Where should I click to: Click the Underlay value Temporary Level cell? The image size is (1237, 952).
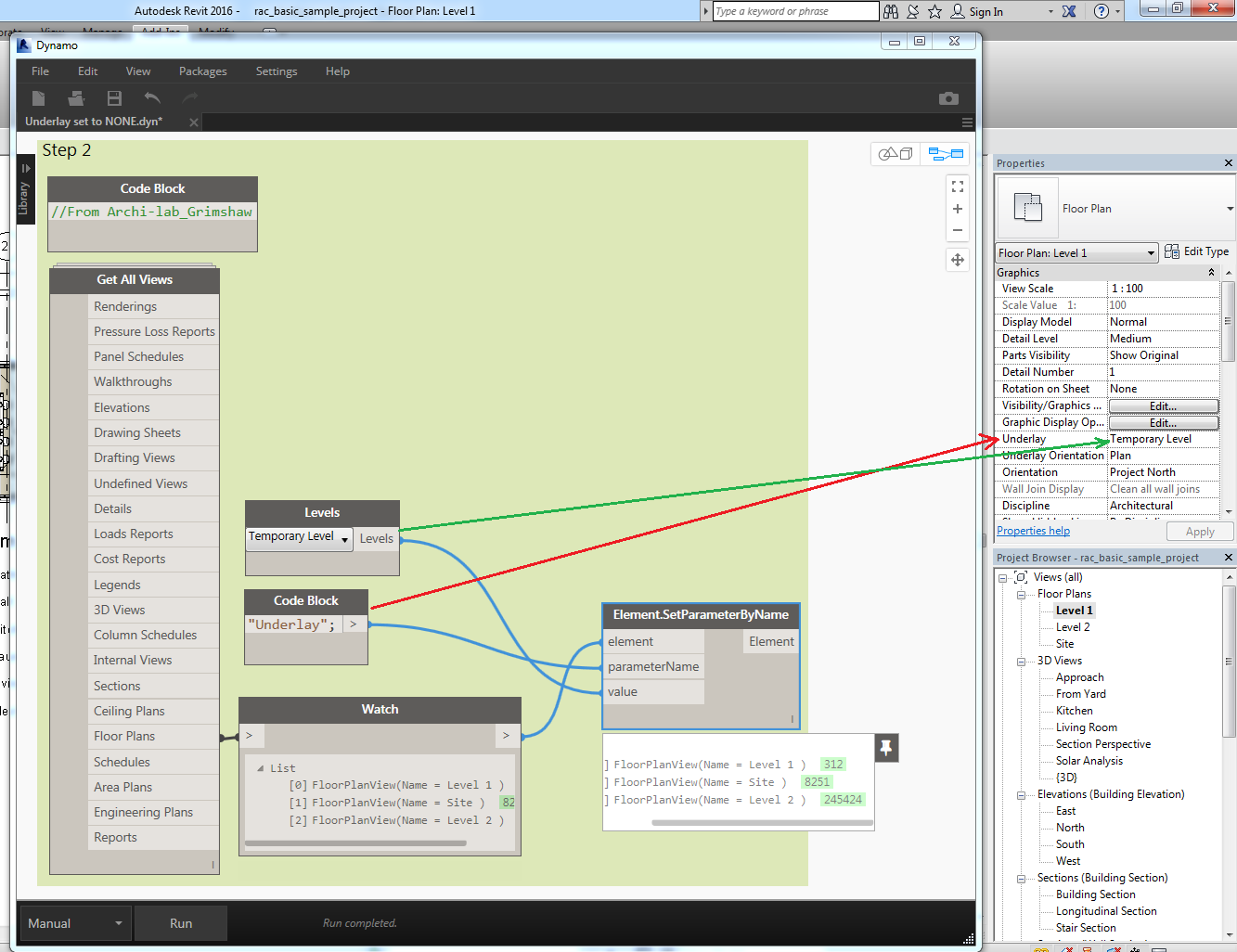[1164, 439]
